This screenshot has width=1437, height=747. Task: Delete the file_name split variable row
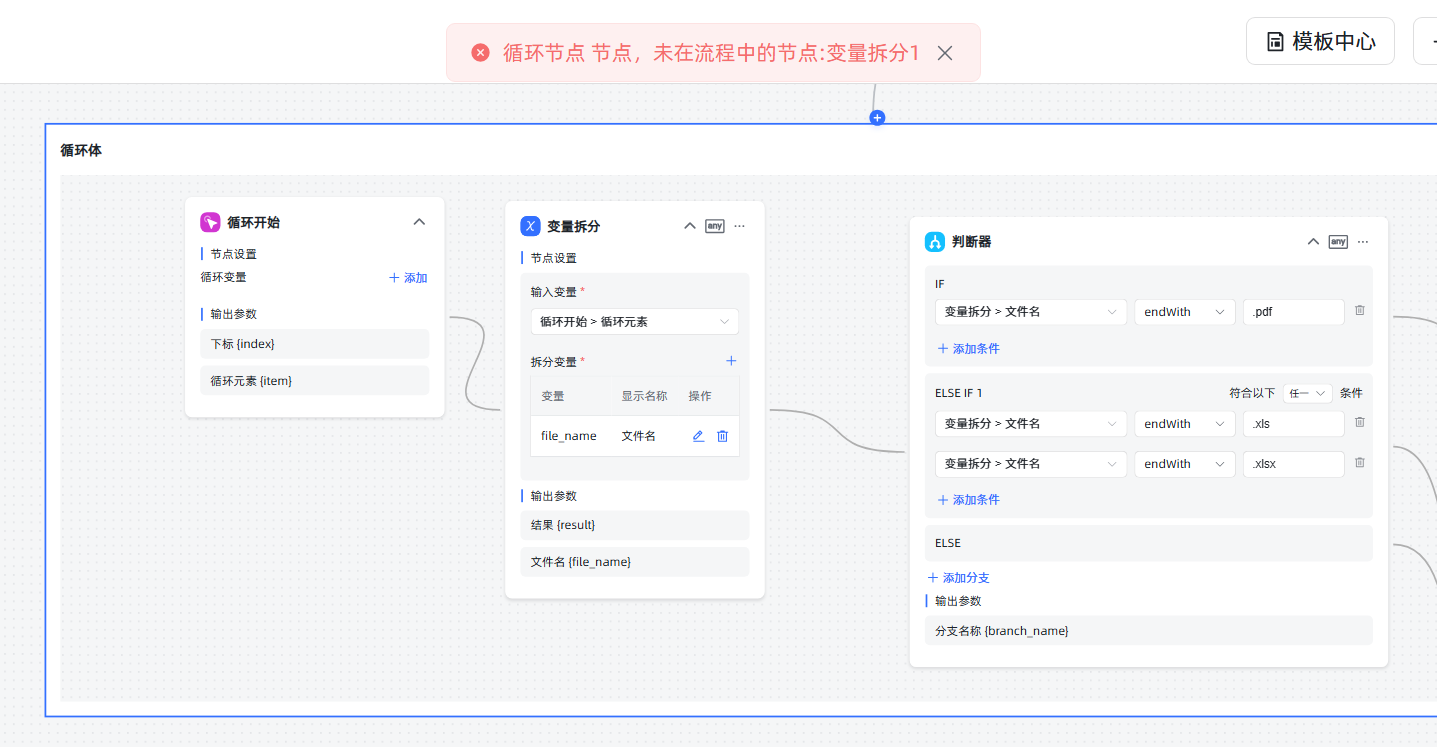point(722,436)
